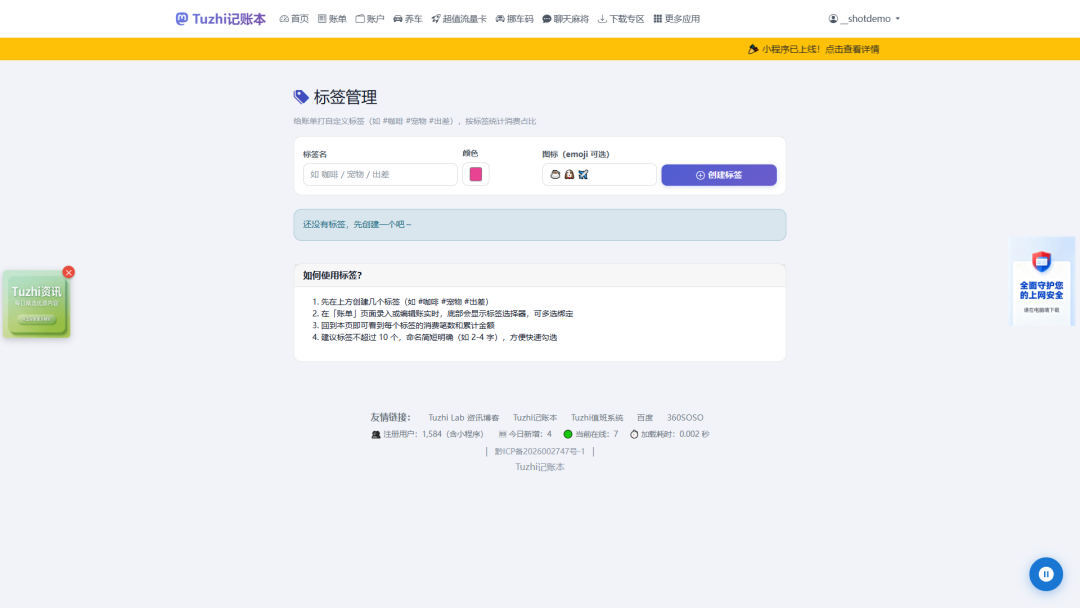Go to 首页 from the top navigation

click(x=294, y=19)
